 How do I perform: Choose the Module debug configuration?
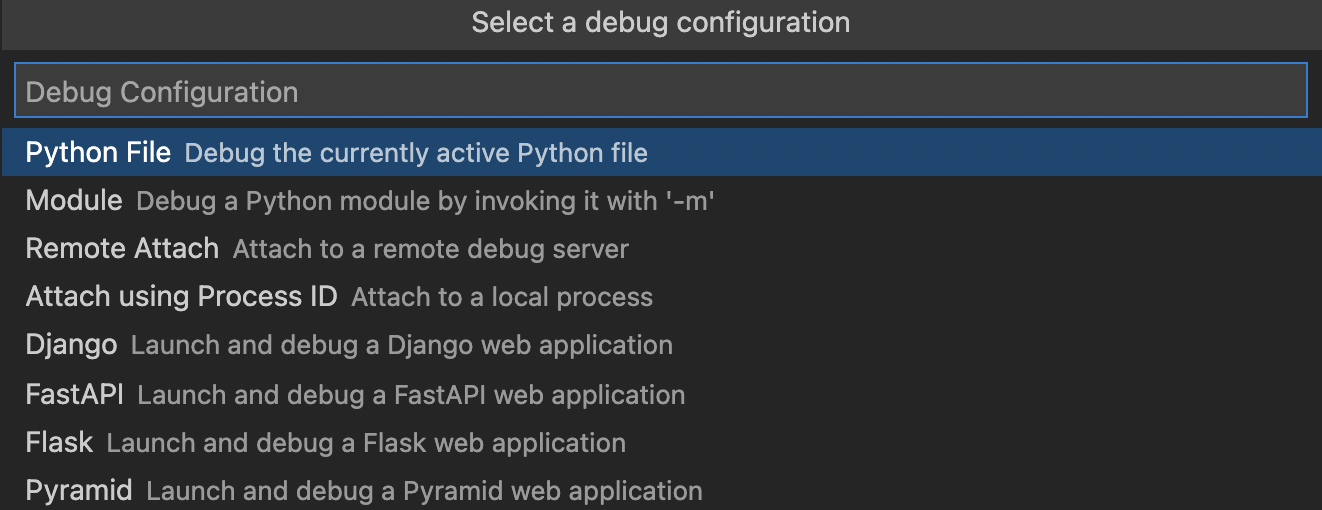pos(661,200)
